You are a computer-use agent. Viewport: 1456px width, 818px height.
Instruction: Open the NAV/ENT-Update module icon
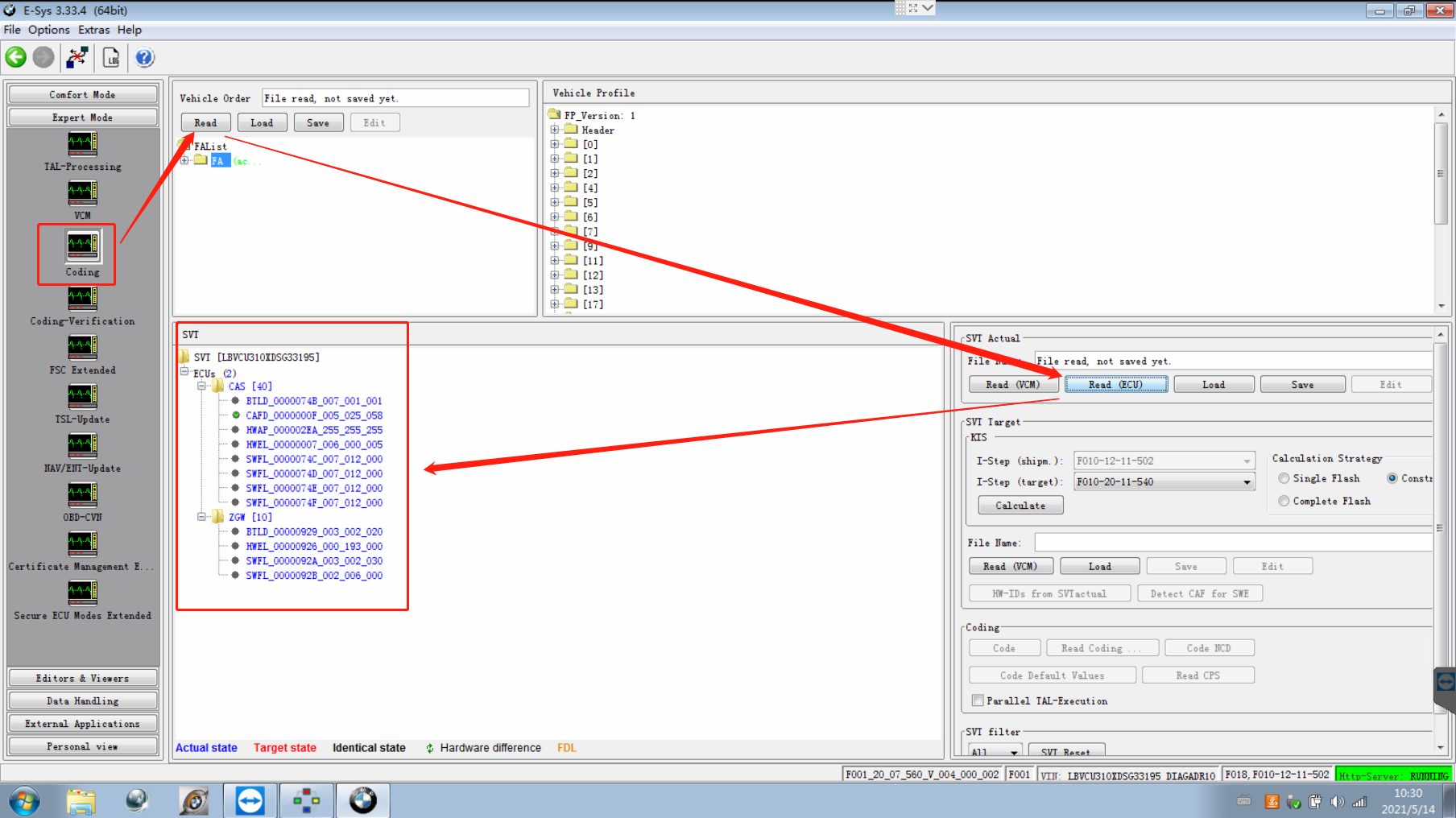[x=82, y=445]
